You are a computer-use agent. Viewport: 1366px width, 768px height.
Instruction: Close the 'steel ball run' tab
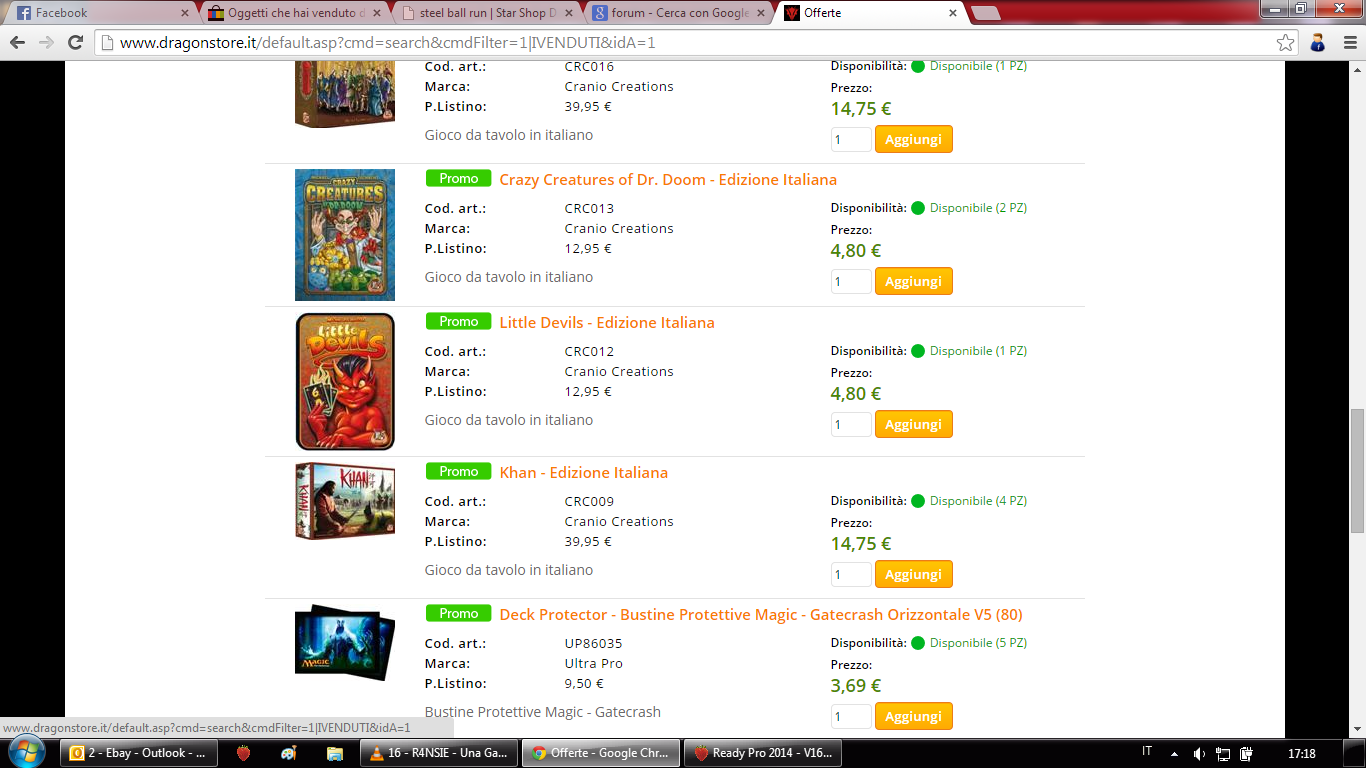point(568,14)
